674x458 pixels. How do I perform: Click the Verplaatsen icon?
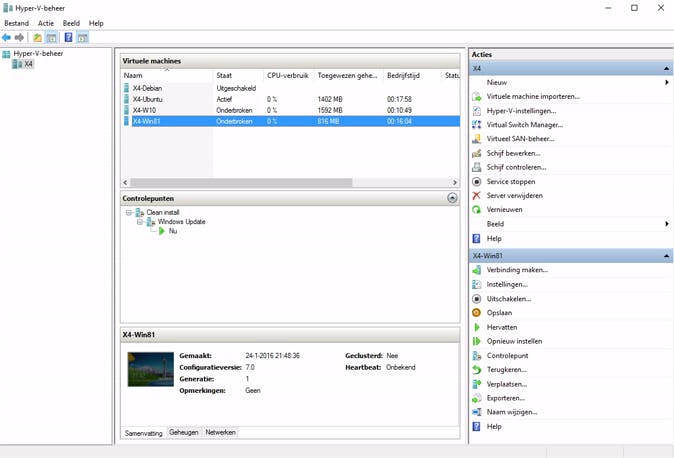coord(476,384)
